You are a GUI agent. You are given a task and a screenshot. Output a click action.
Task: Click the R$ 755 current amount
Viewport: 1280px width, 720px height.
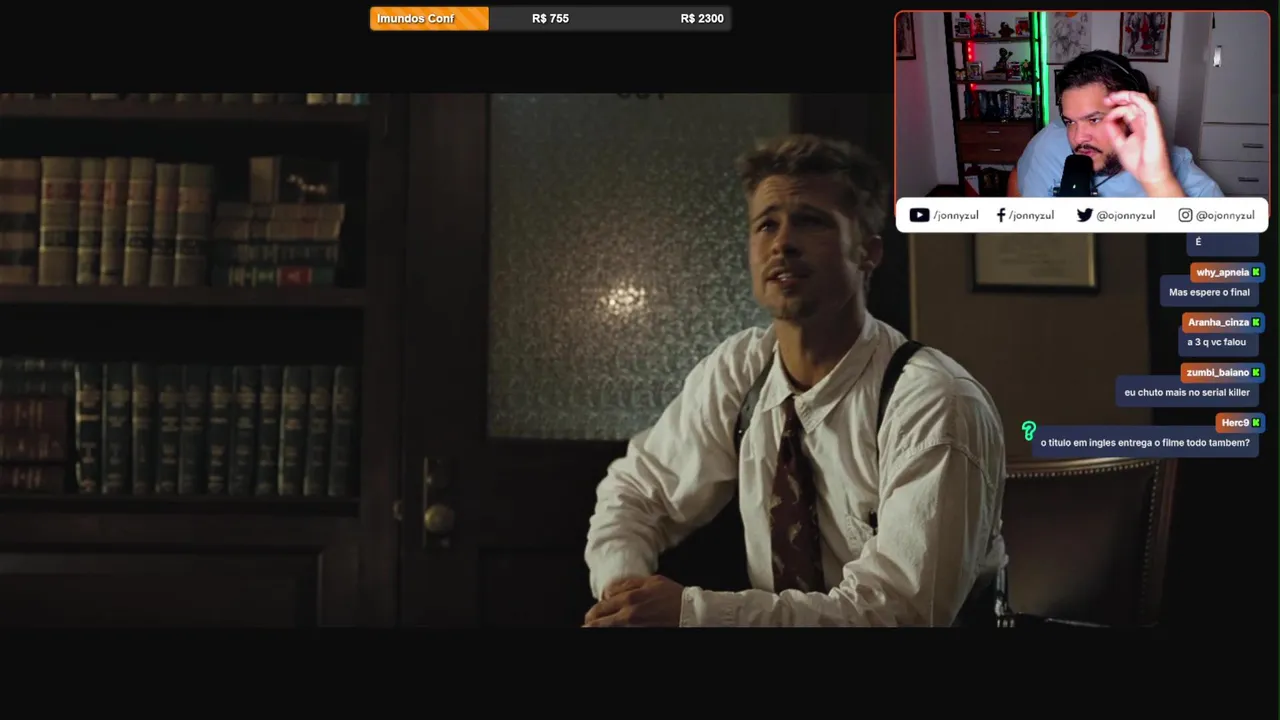click(x=550, y=18)
